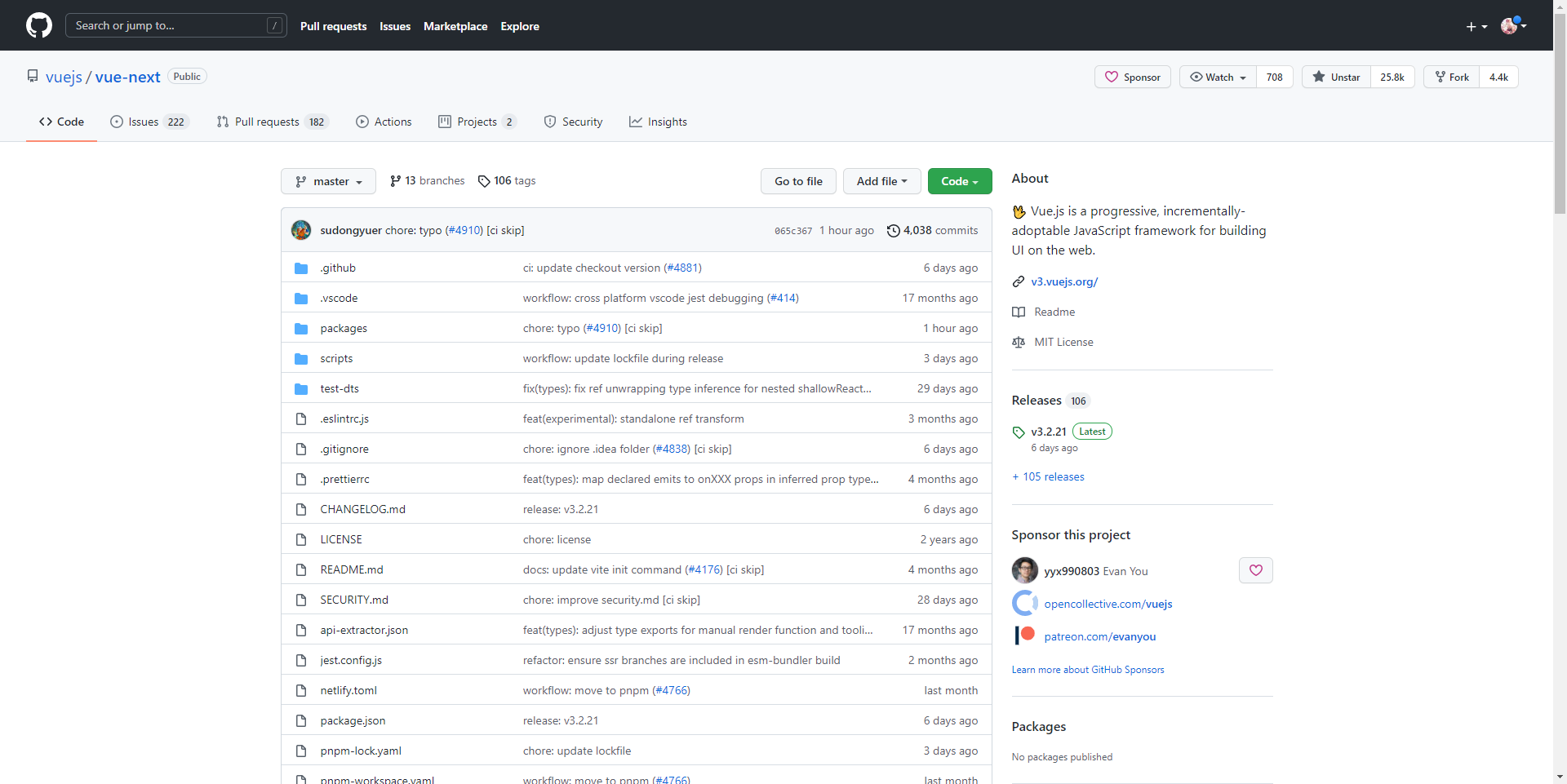This screenshot has width=1567, height=784.
Task: Click the patreon logo icon
Action: click(x=1025, y=636)
